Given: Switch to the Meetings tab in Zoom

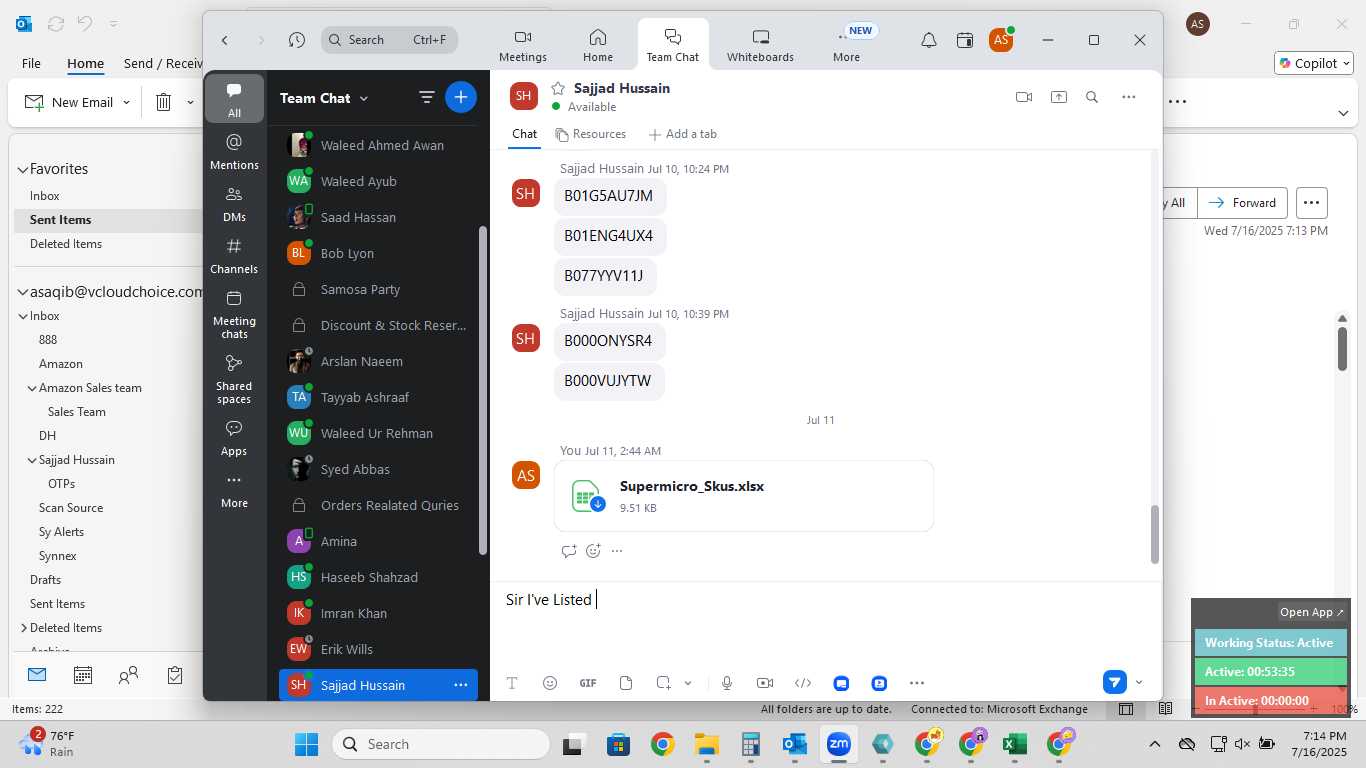Looking at the screenshot, I should click(x=523, y=45).
